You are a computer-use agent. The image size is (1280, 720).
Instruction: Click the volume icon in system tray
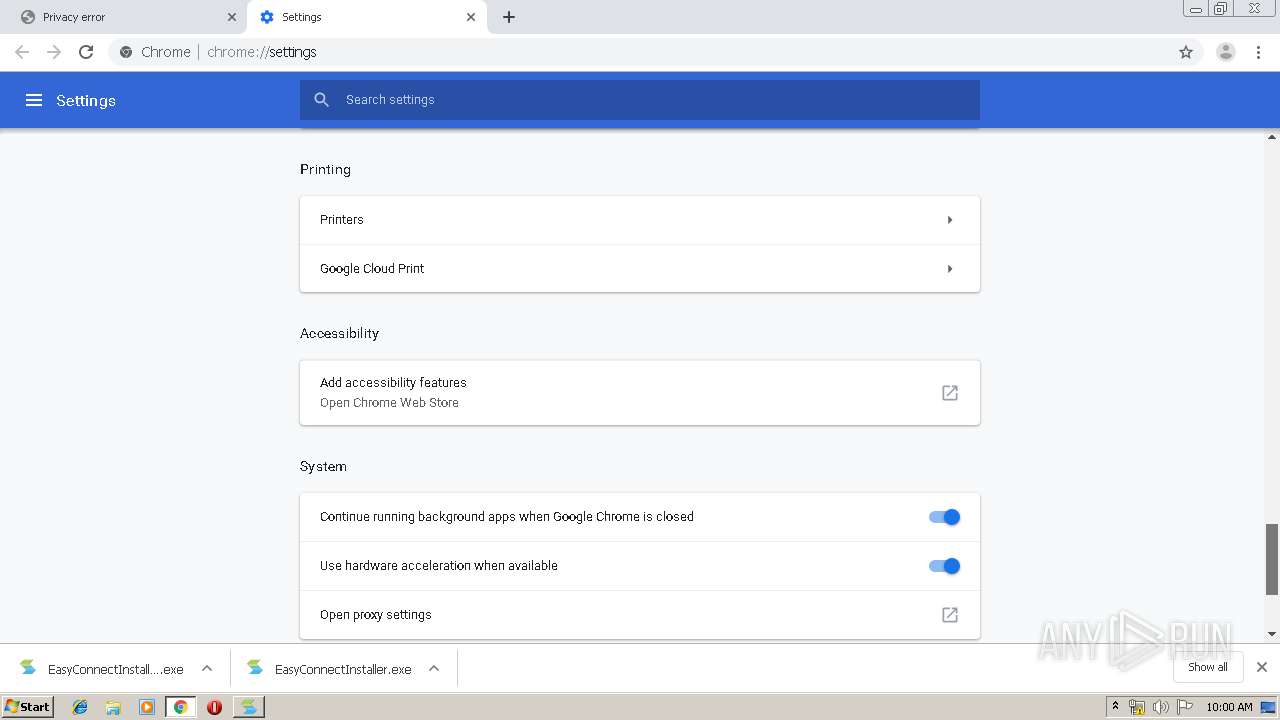click(x=1160, y=707)
